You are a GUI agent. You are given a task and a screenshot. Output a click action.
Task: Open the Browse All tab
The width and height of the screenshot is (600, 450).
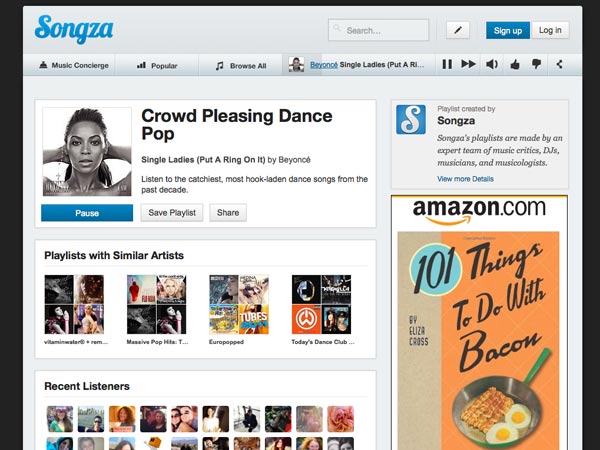240,66
